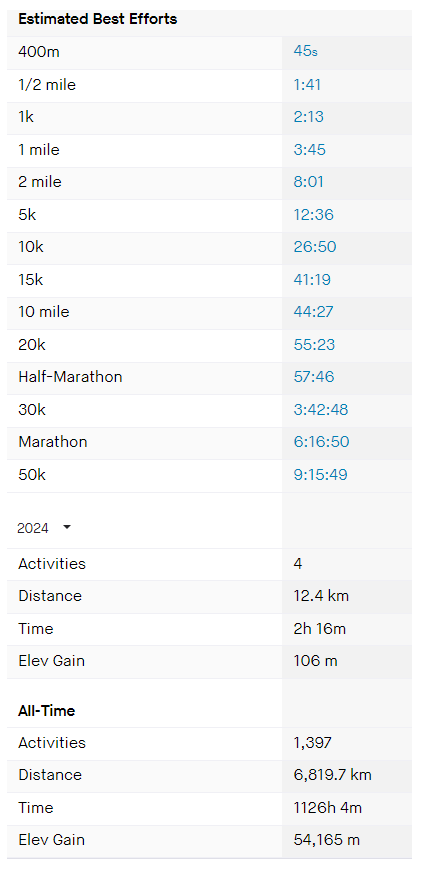Click the Estimated Best Efforts heading
This screenshot has width=434, height=870.
(x=98, y=19)
